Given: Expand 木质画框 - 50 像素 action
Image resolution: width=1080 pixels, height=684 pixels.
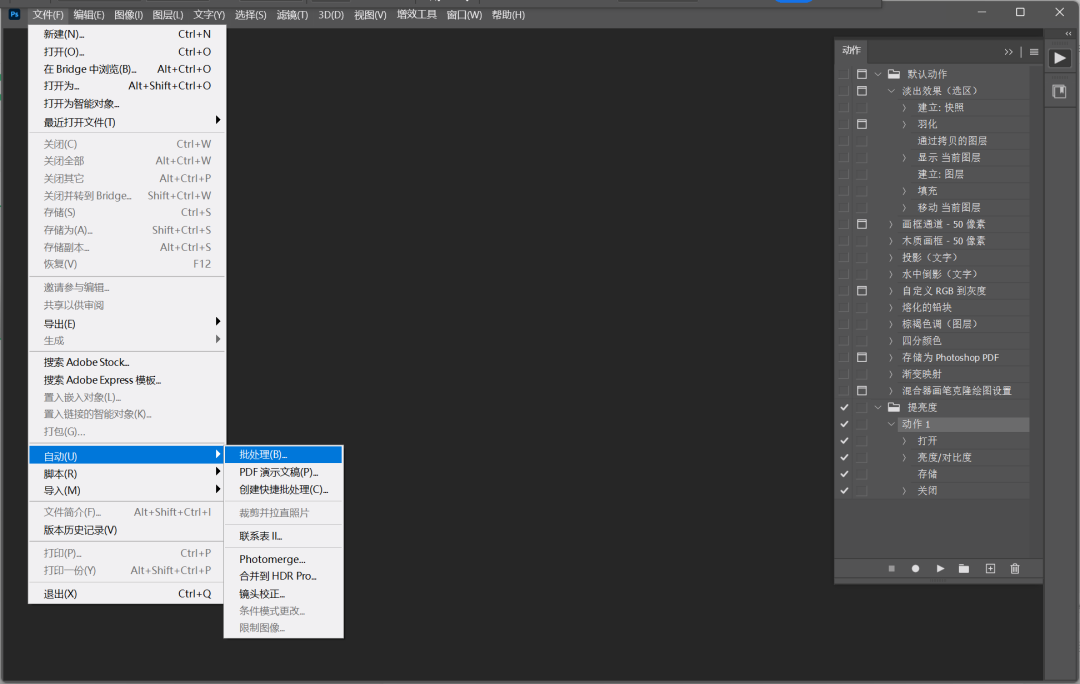Looking at the screenshot, I should coord(891,240).
